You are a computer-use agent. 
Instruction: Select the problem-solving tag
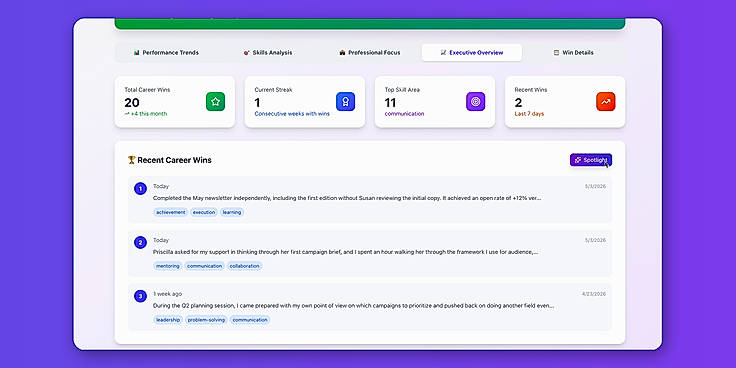point(207,320)
